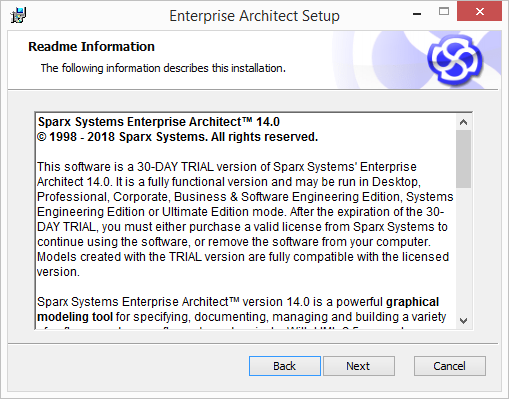Click the readme vertical scrollbar thumb
The image size is (509, 399).
tap(463, 159)
